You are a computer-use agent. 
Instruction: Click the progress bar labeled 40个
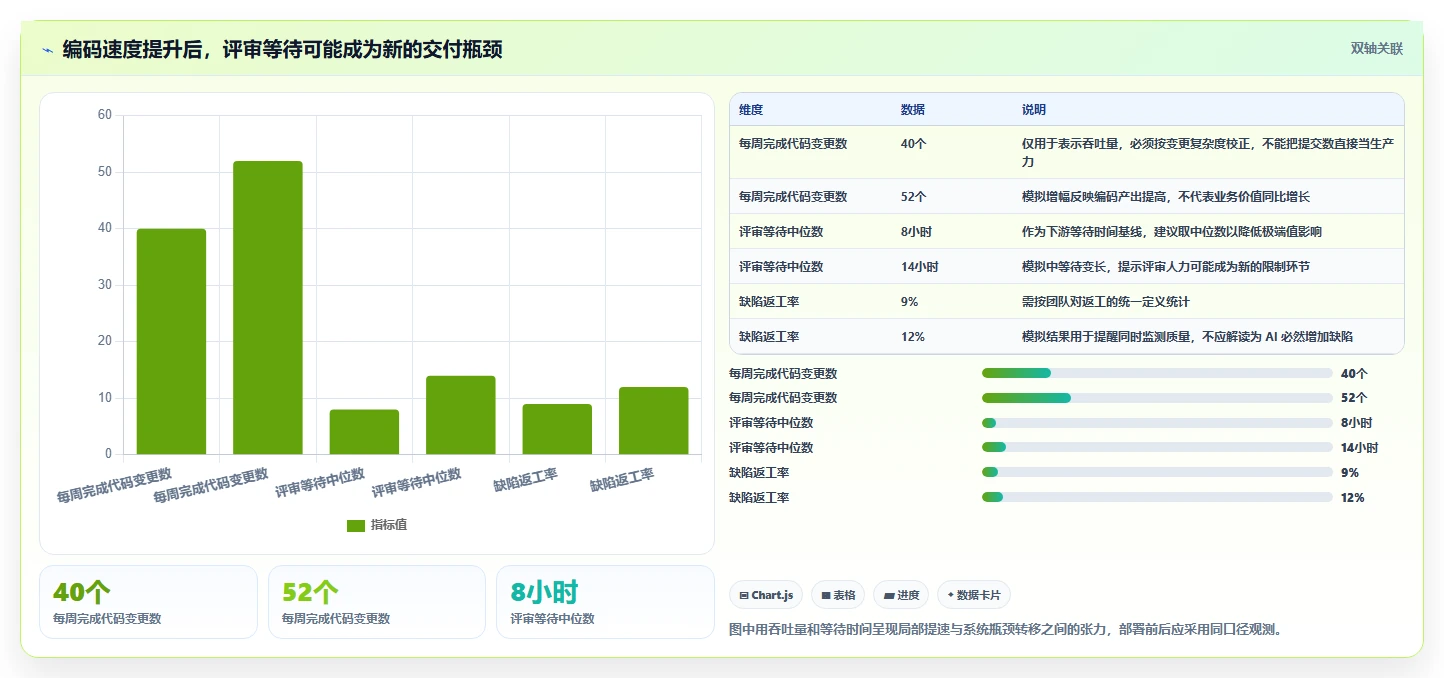click(x=1157, y=373)
